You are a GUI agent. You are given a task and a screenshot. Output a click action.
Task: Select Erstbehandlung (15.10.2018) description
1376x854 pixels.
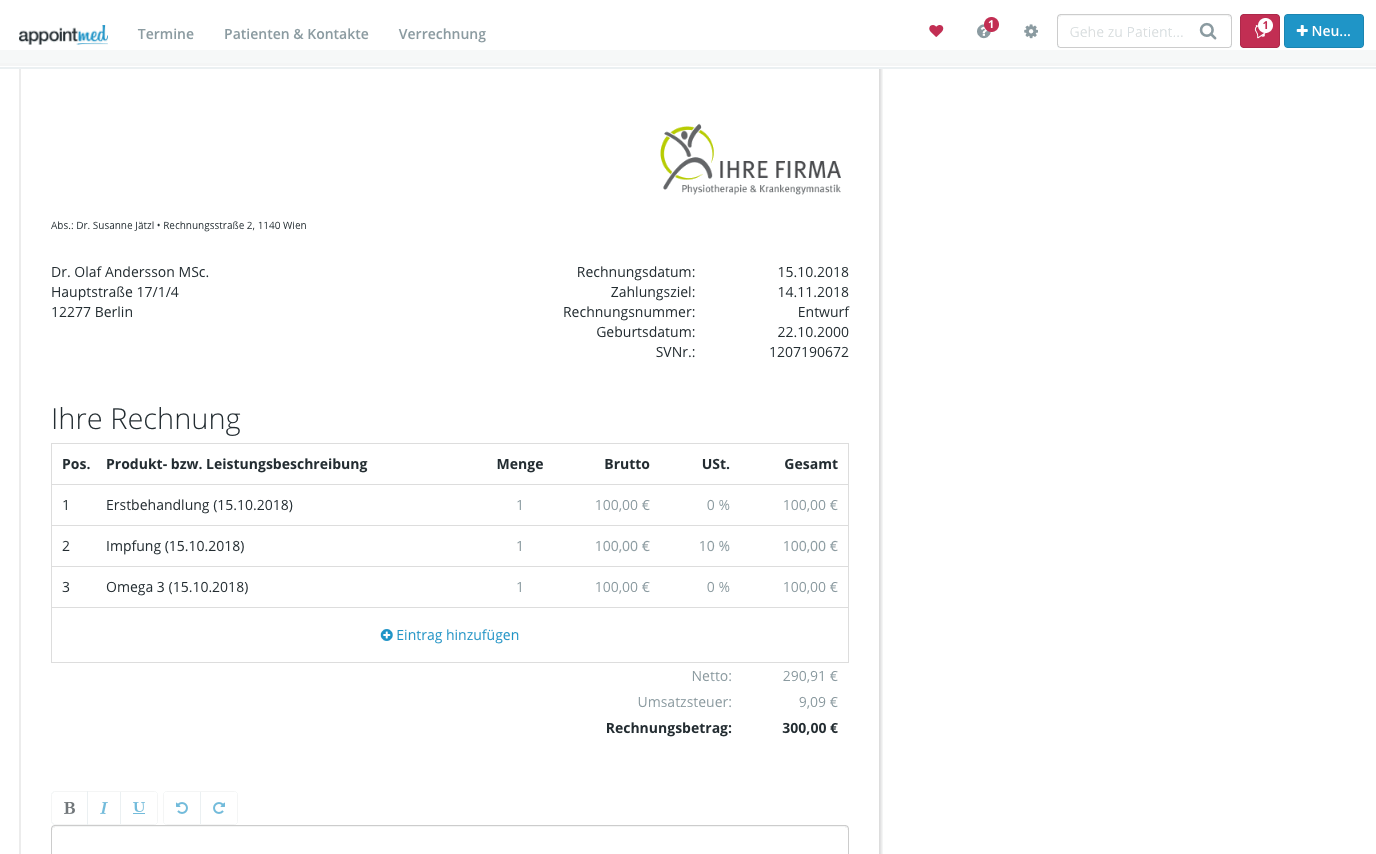[x=199, y=505]
